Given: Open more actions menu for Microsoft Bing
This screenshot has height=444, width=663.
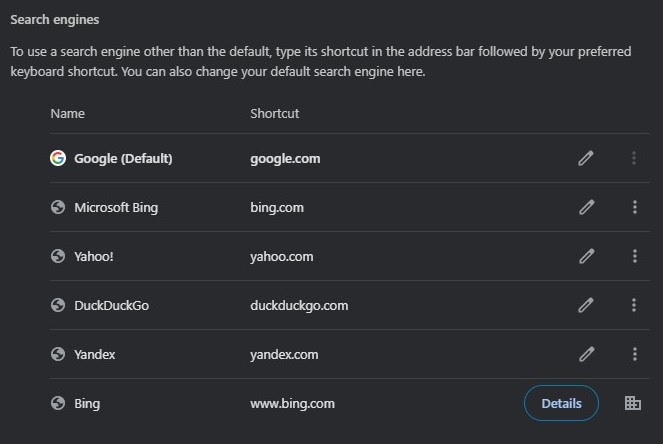Looking at the screenshot, I should point(634,207).
